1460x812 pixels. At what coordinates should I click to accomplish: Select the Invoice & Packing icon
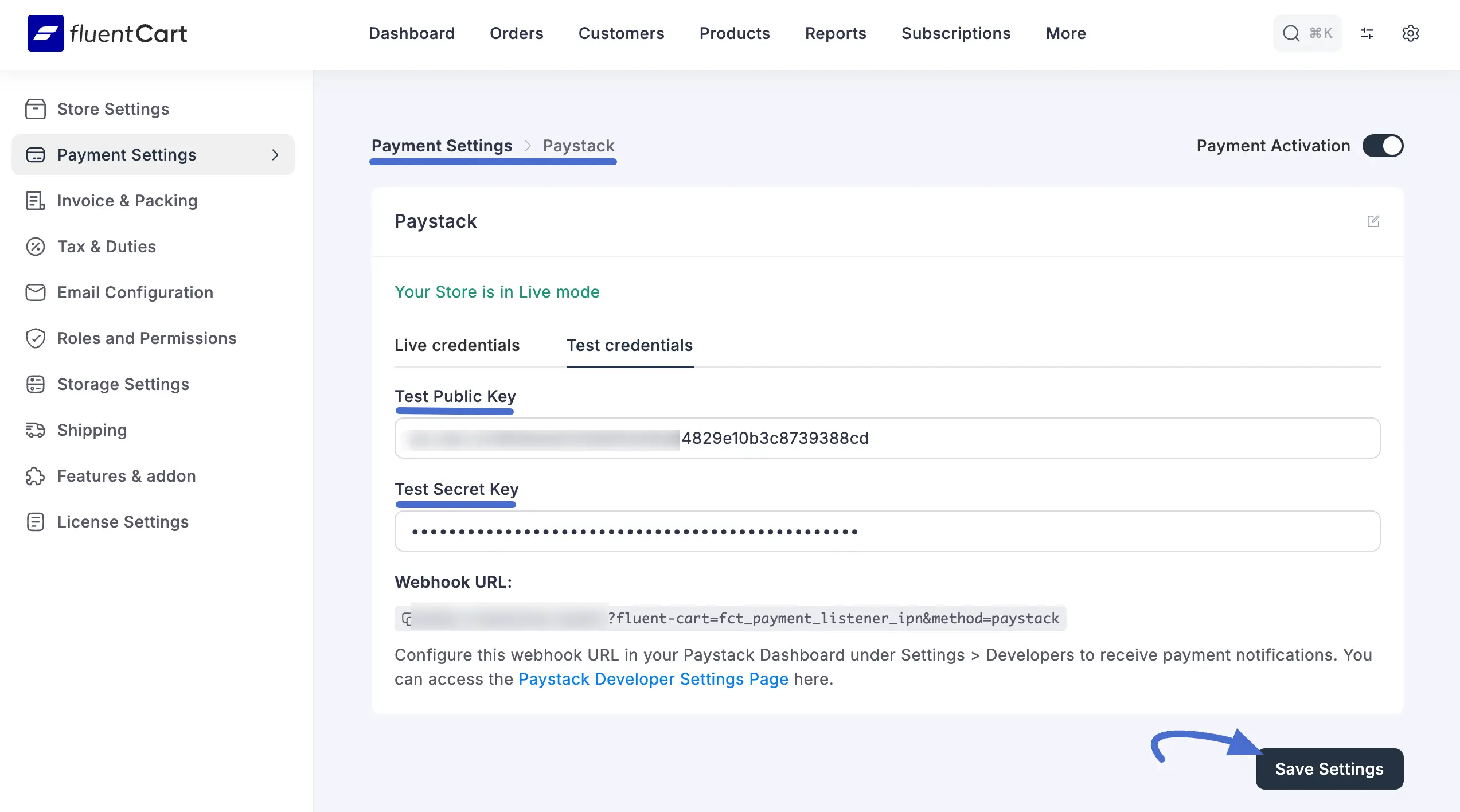pyautogui.click(x=36, y=200)
